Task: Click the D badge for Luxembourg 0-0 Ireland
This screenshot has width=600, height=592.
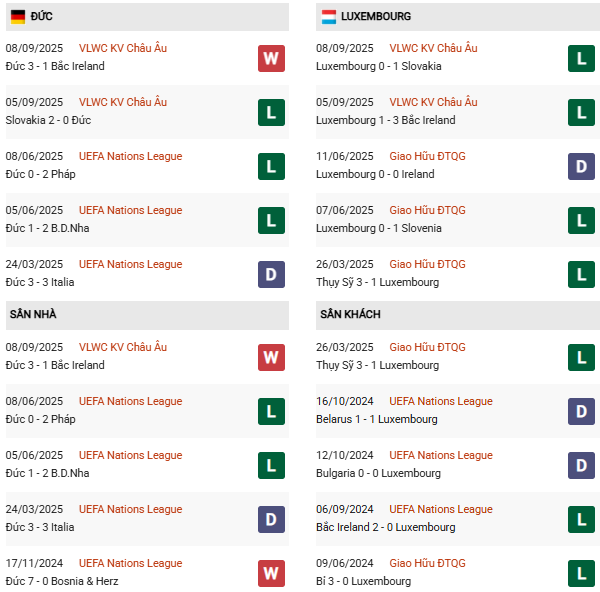Action: [582, 166]
